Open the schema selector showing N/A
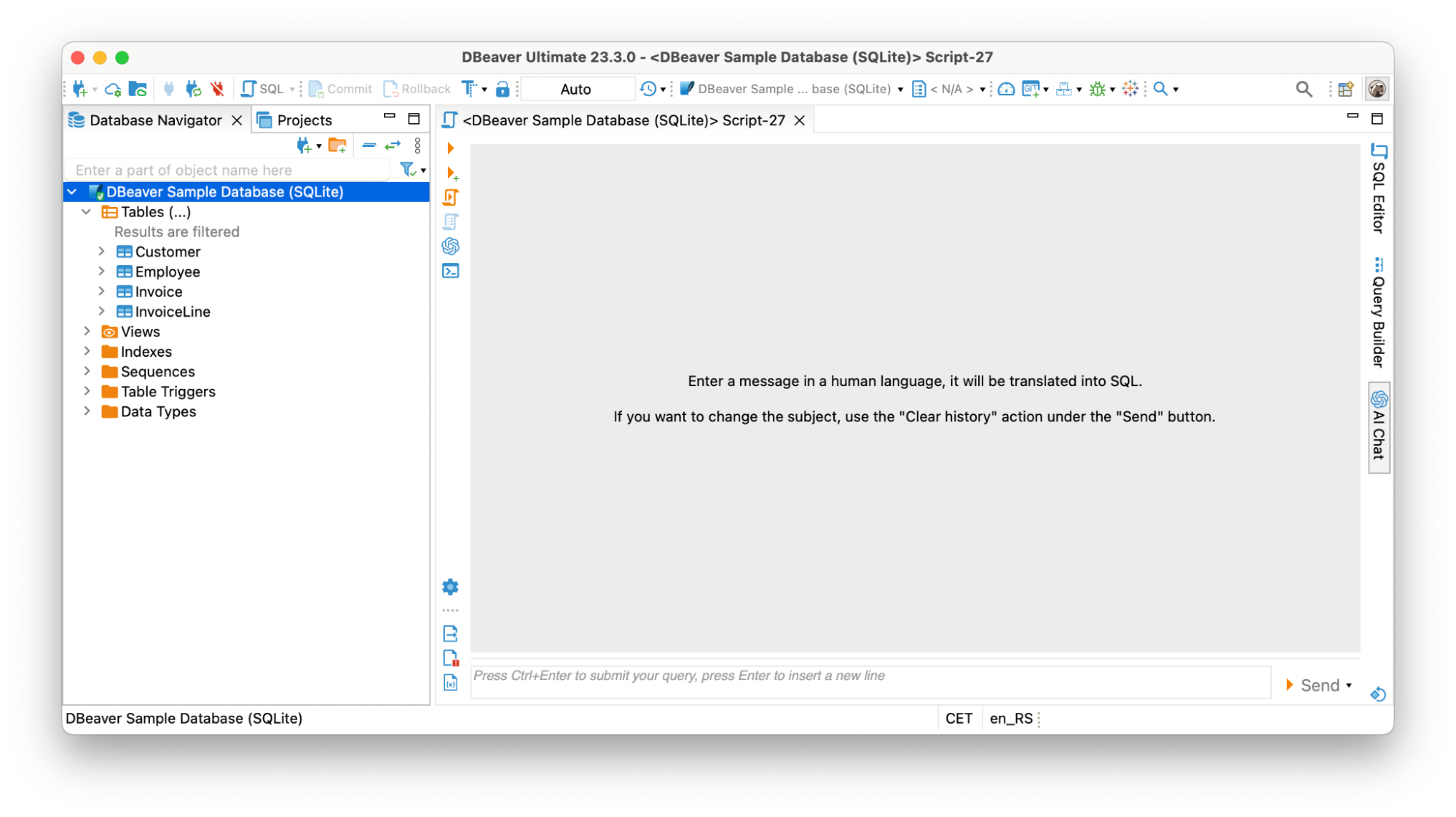The image size is (1456, 817). [949, 88]
